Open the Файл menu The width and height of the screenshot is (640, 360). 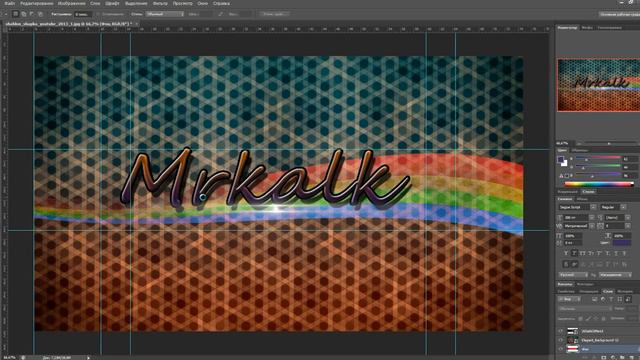10,3
